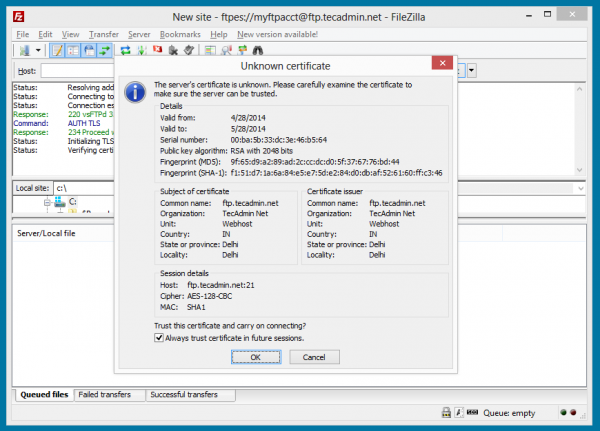Viewport: 600px width, 431px height.
Task: Click the cancel current operation icon
Action: tap(158, 49)
